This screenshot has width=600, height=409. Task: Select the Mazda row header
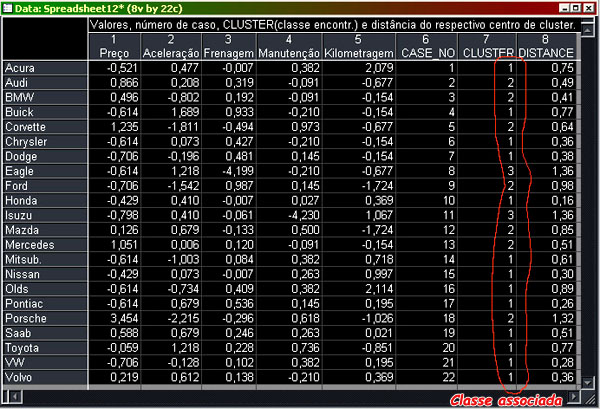(x=45, y=230)
